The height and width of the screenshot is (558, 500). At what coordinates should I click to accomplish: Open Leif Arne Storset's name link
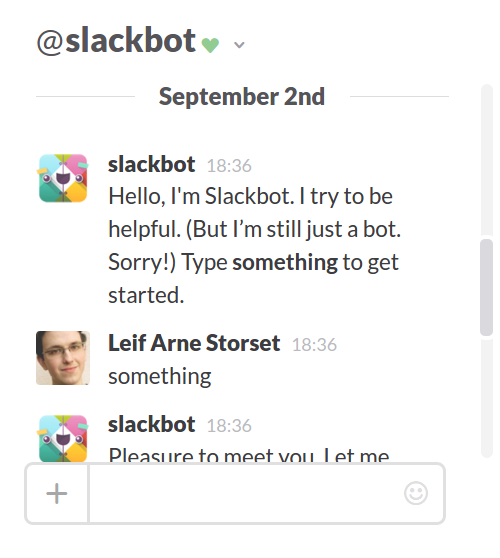[194, 343]
